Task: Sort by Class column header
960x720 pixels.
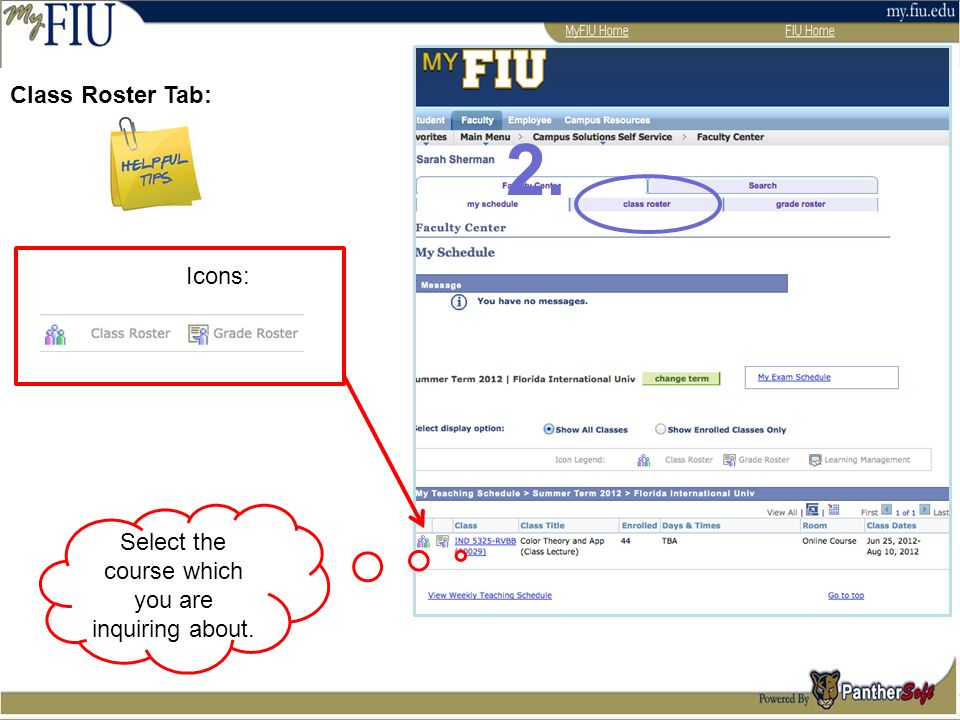Action: (465, 525)
